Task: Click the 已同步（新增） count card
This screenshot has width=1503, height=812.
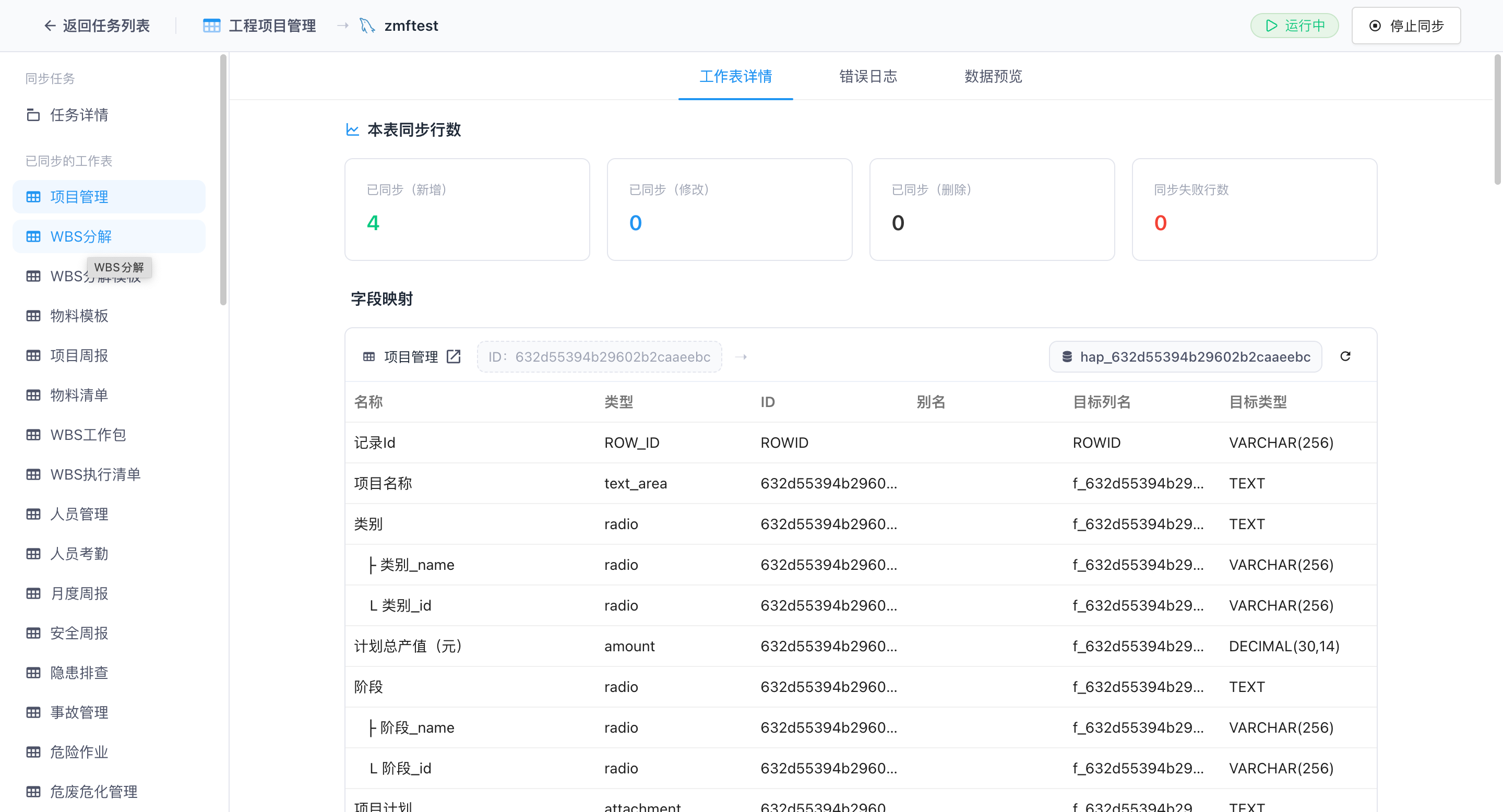Action: 467,209
